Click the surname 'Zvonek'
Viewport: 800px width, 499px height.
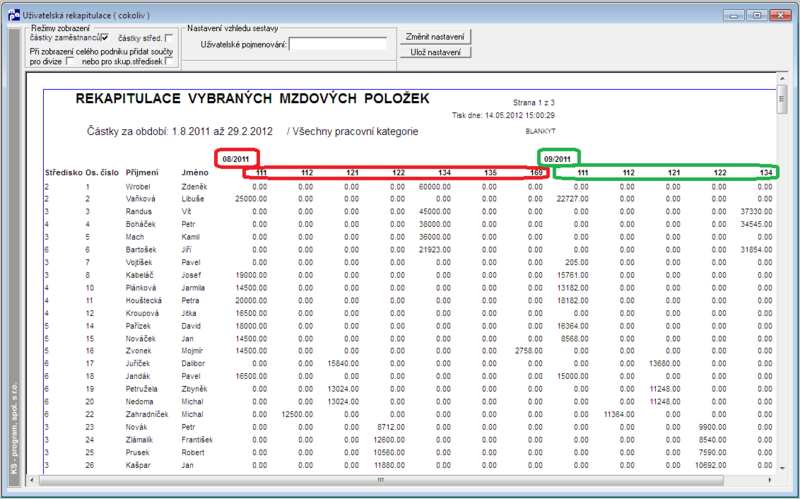(138, 351)
